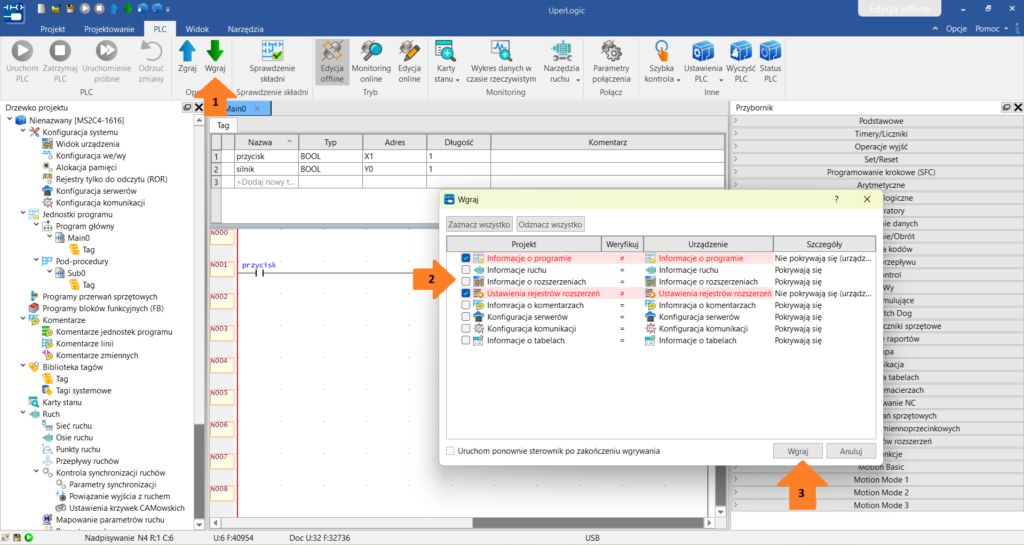Click the dialog help question mark
The image size is (1024, 545).
[x=837, y=199]
